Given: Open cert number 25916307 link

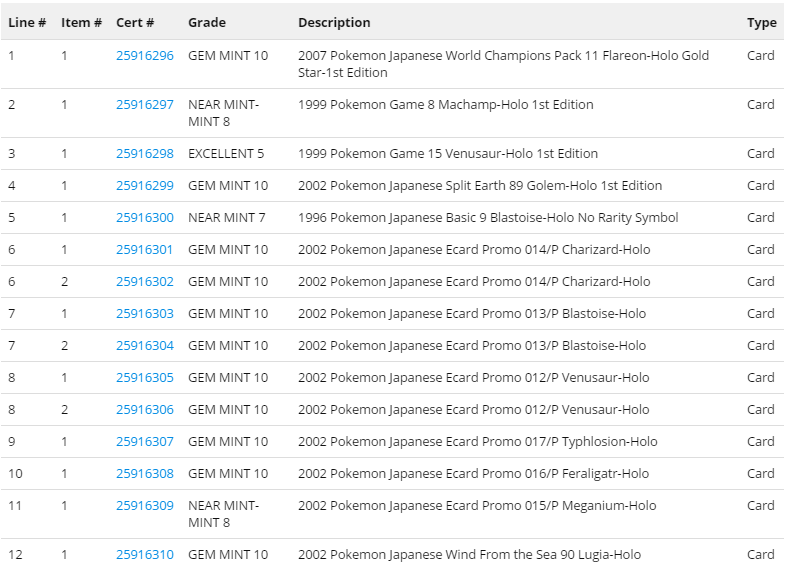Looking at the screenshot, I should [x=145, y=442].
